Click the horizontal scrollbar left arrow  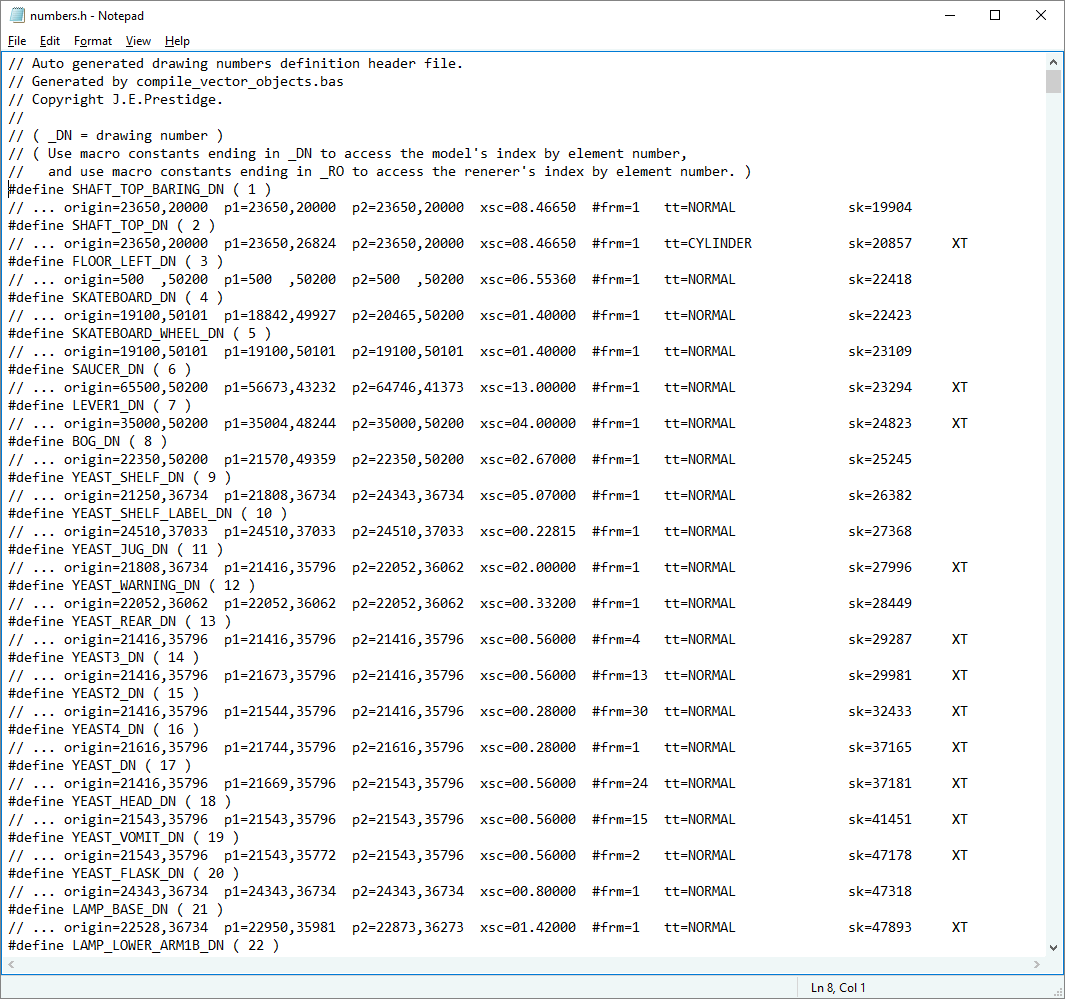10,964
